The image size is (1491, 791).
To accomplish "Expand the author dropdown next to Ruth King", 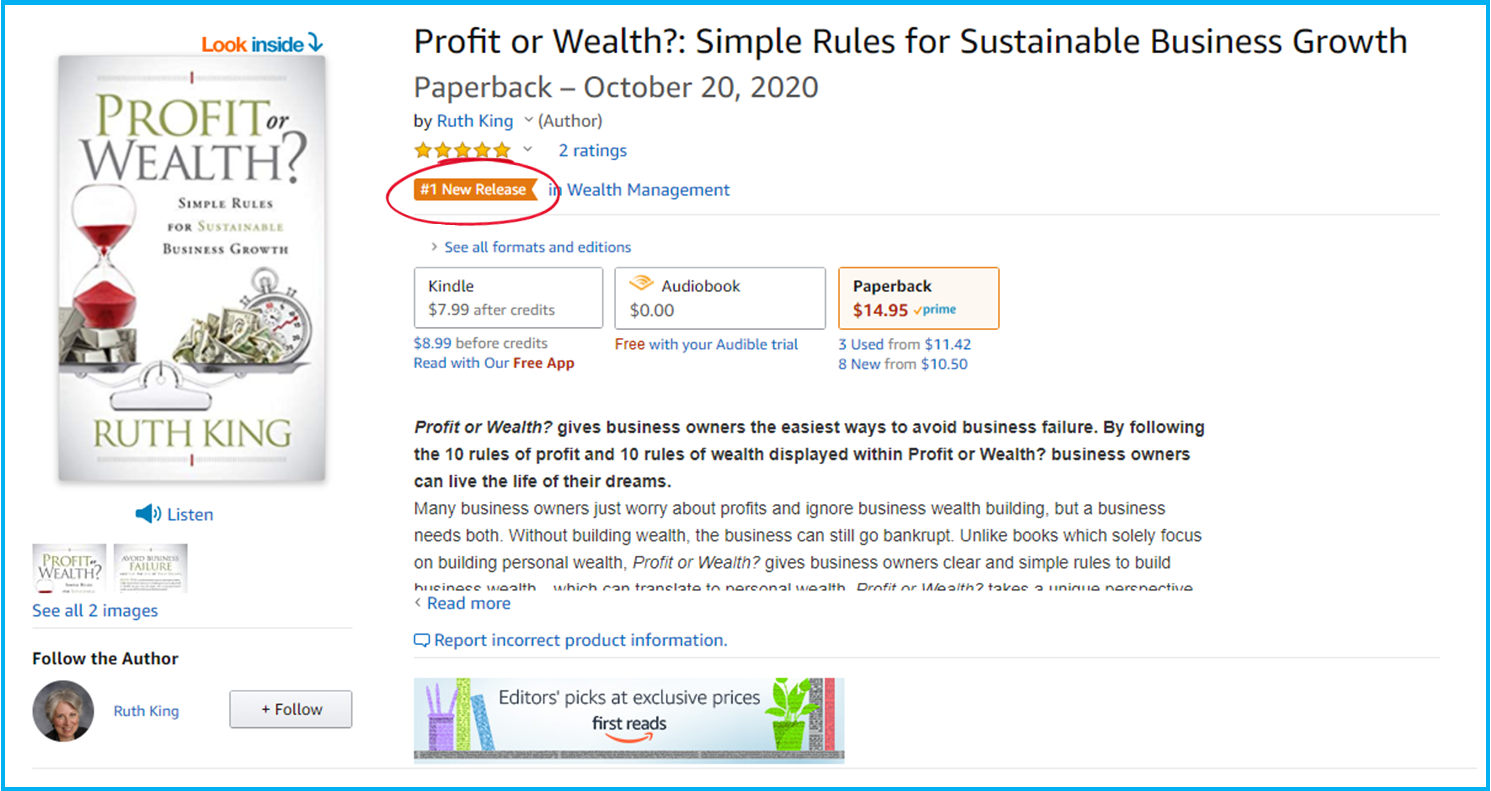I will (529, 121).
